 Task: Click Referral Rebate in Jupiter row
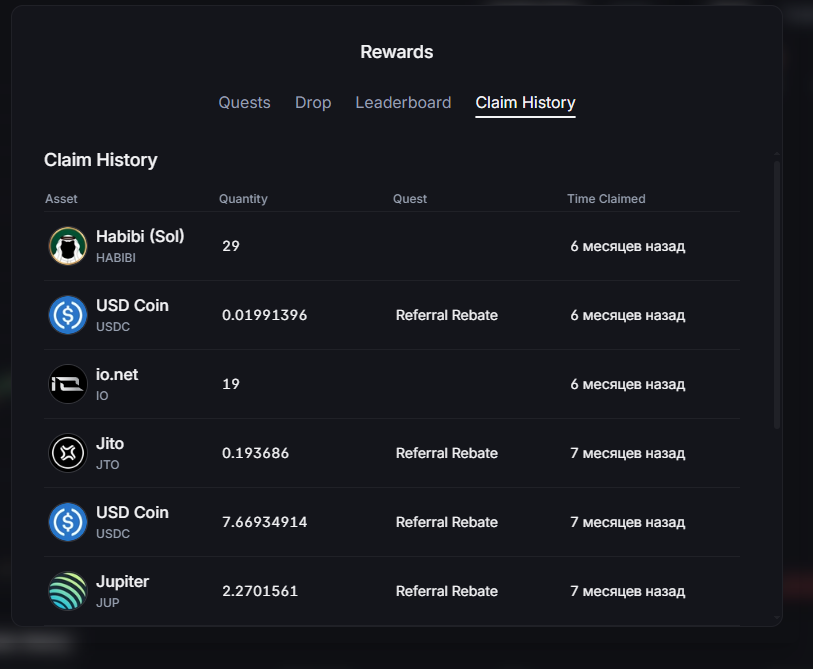(446, 591)
